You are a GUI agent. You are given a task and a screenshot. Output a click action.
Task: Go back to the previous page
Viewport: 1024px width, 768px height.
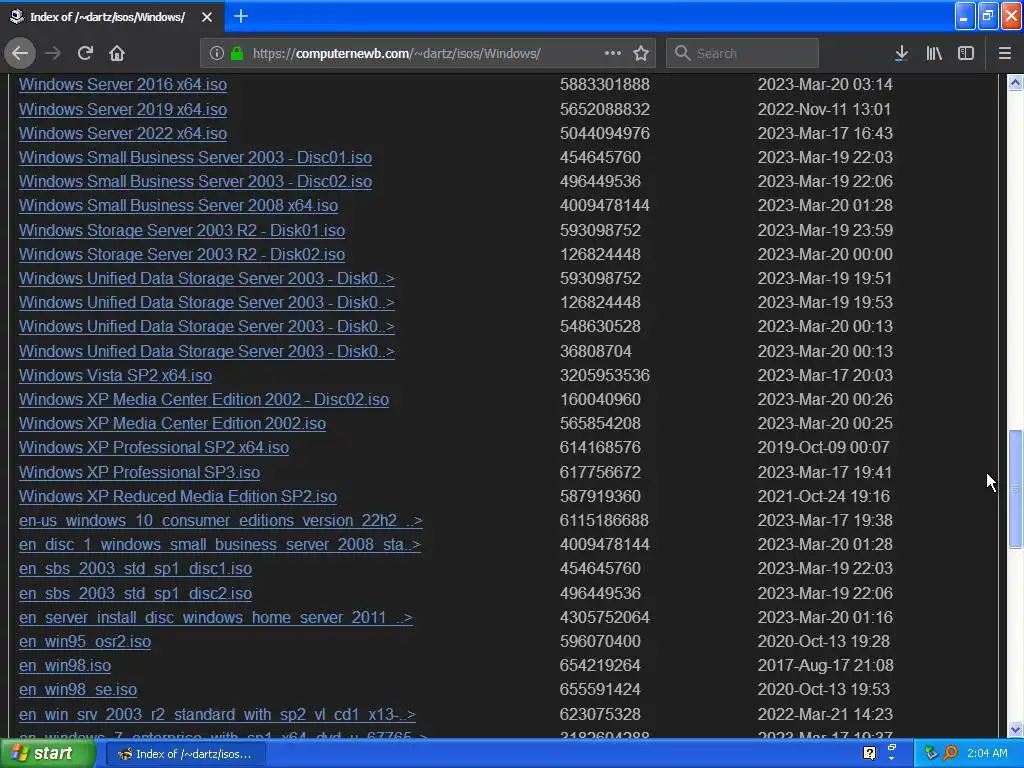[x=20, y=53]
